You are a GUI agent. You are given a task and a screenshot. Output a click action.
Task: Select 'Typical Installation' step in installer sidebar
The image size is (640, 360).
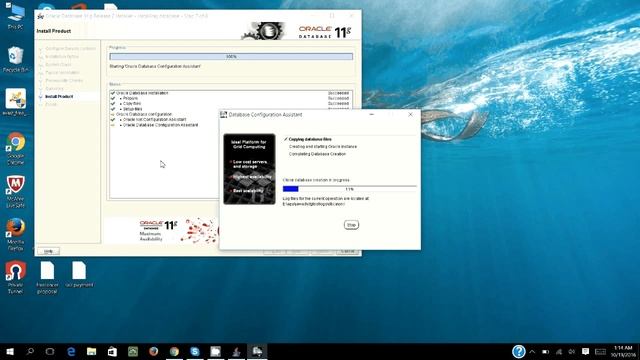[x=62, y=72]
